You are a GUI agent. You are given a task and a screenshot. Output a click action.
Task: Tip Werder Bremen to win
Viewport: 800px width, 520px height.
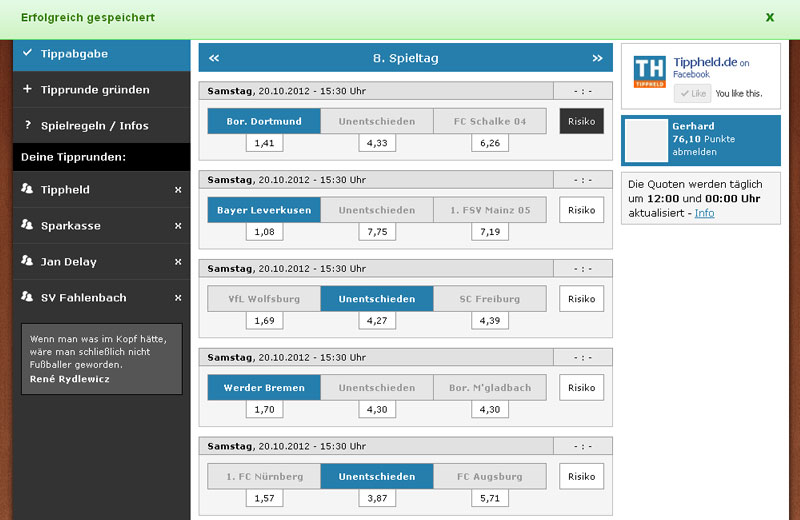(x=264, y=387)
